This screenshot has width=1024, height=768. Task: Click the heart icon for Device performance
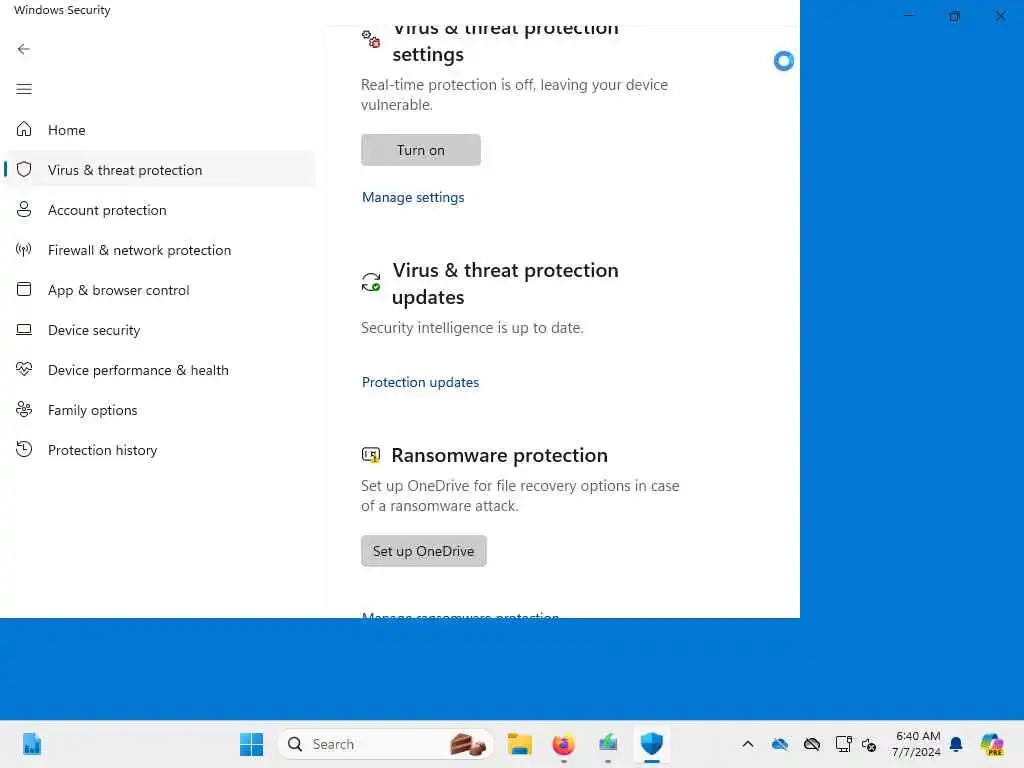pos(24,369)
